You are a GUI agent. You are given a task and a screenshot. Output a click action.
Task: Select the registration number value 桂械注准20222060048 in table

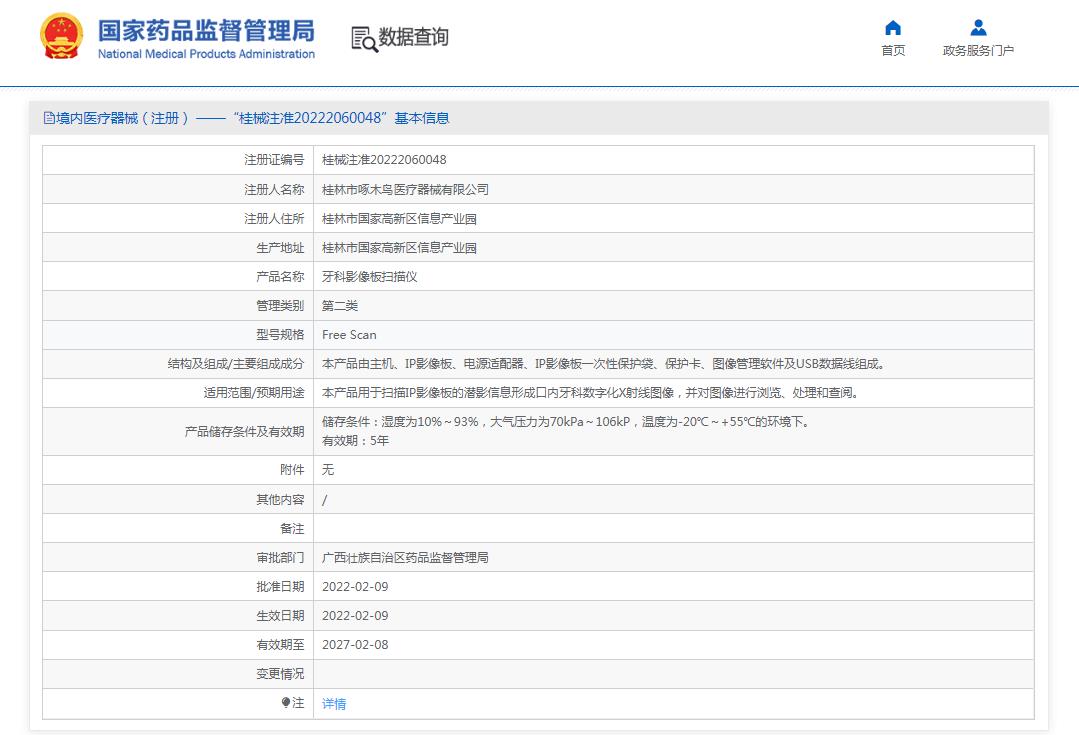point(384,160)
